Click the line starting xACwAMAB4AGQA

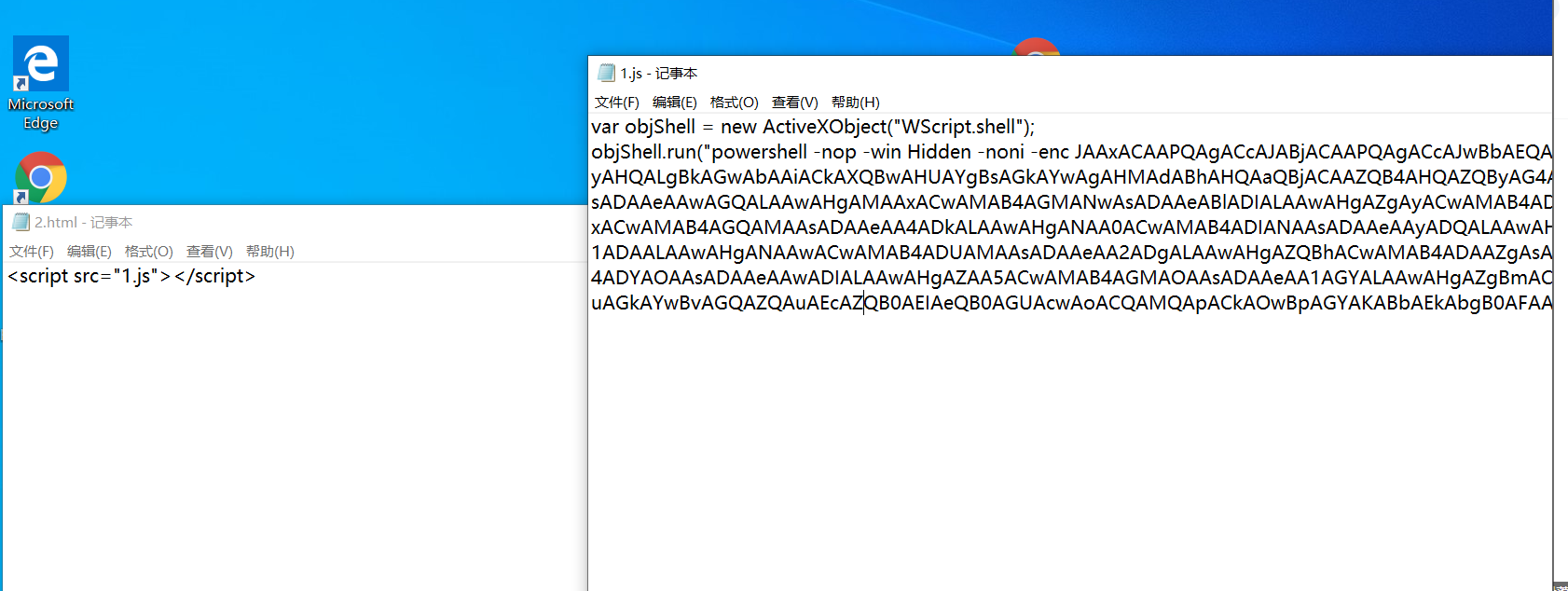pos(1071,227)
